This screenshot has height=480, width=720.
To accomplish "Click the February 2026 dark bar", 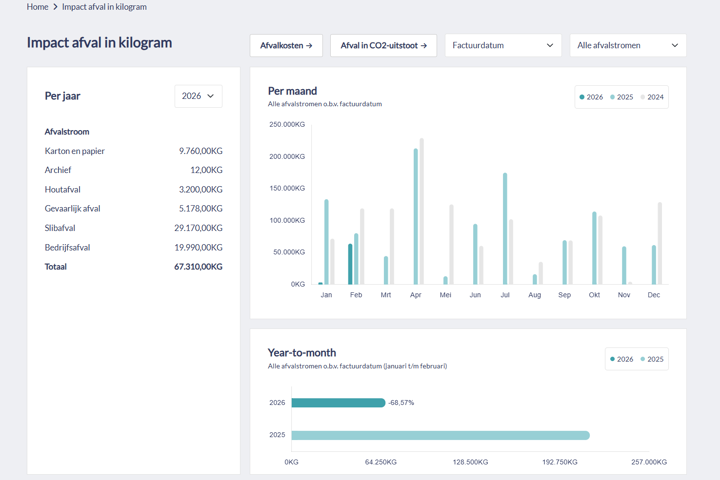I will tap(350, 264).
